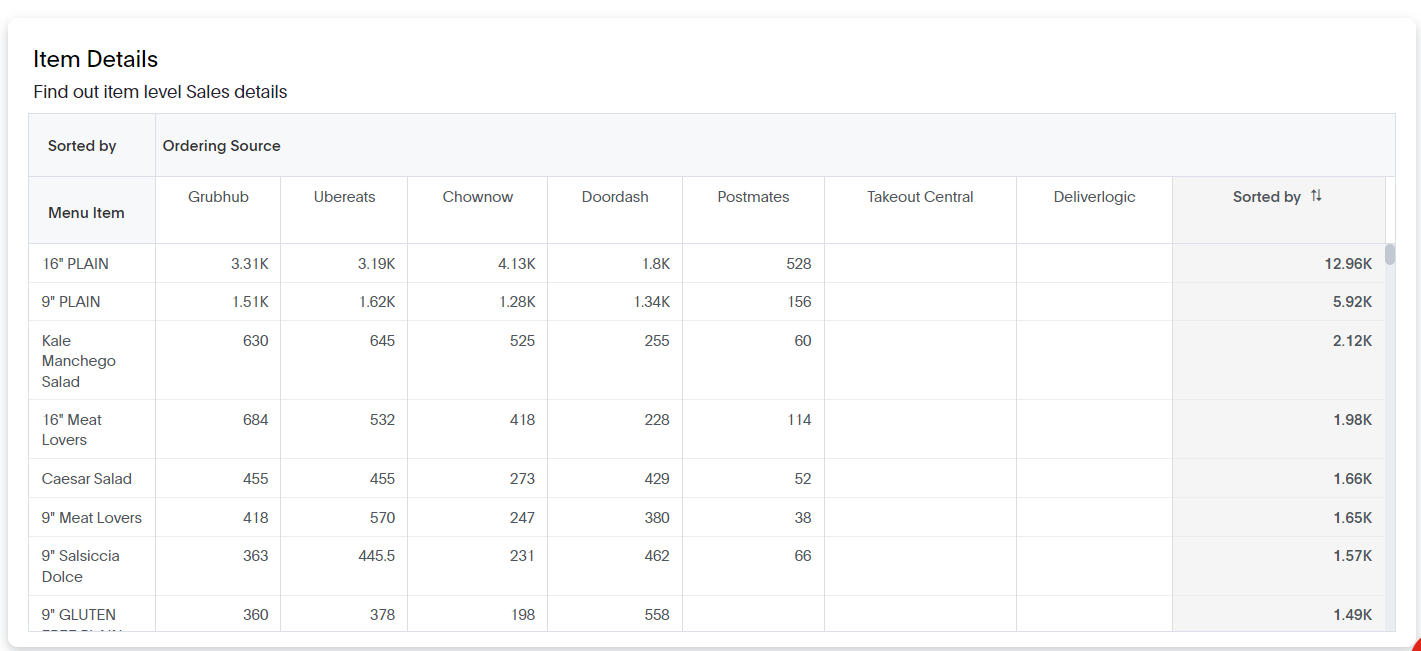Select the 9" PLAIN menu item
This screenshot has height=651, width=1421.
[x=71, y=302]
